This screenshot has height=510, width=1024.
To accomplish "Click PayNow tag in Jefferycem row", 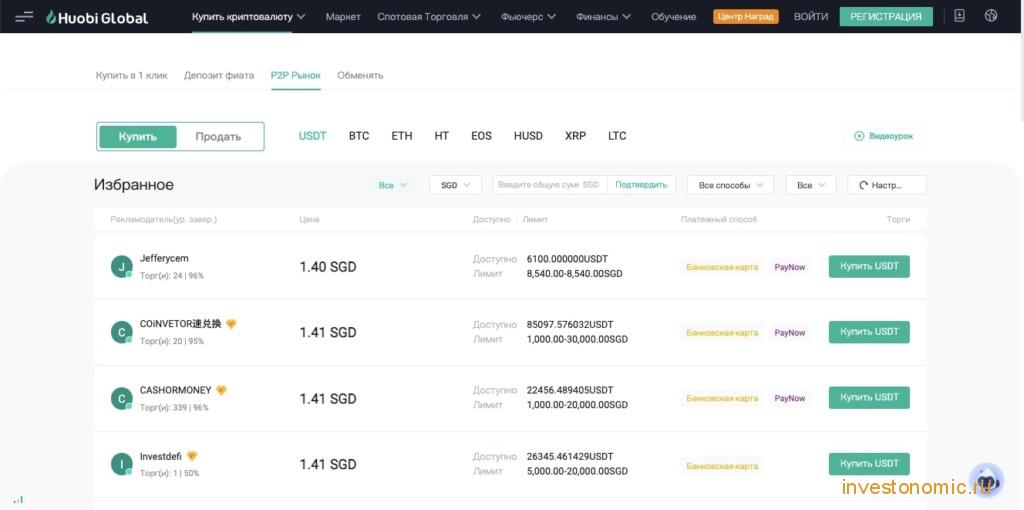I will pos(790,267).
